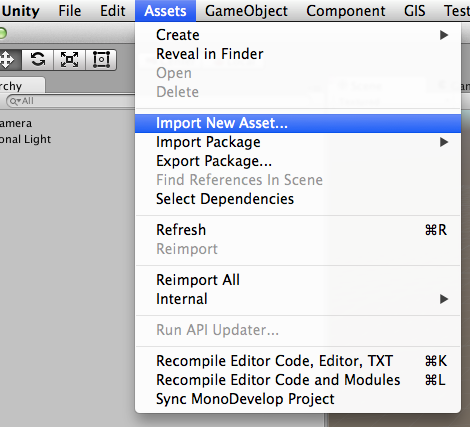This screenshot has width=470, height=427.
Task: Expand the Internal submenu
Action: point(298,299)
